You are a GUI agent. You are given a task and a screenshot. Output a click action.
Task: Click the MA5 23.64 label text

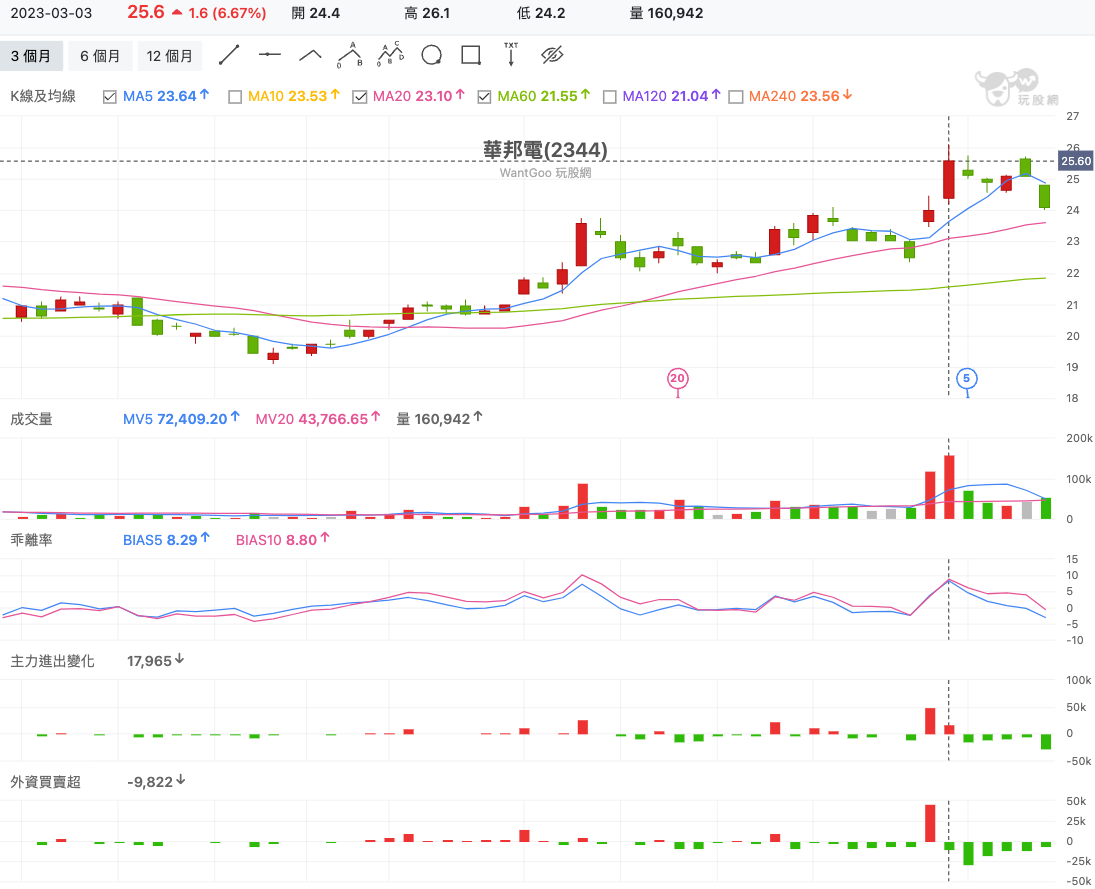coord(160,96)
